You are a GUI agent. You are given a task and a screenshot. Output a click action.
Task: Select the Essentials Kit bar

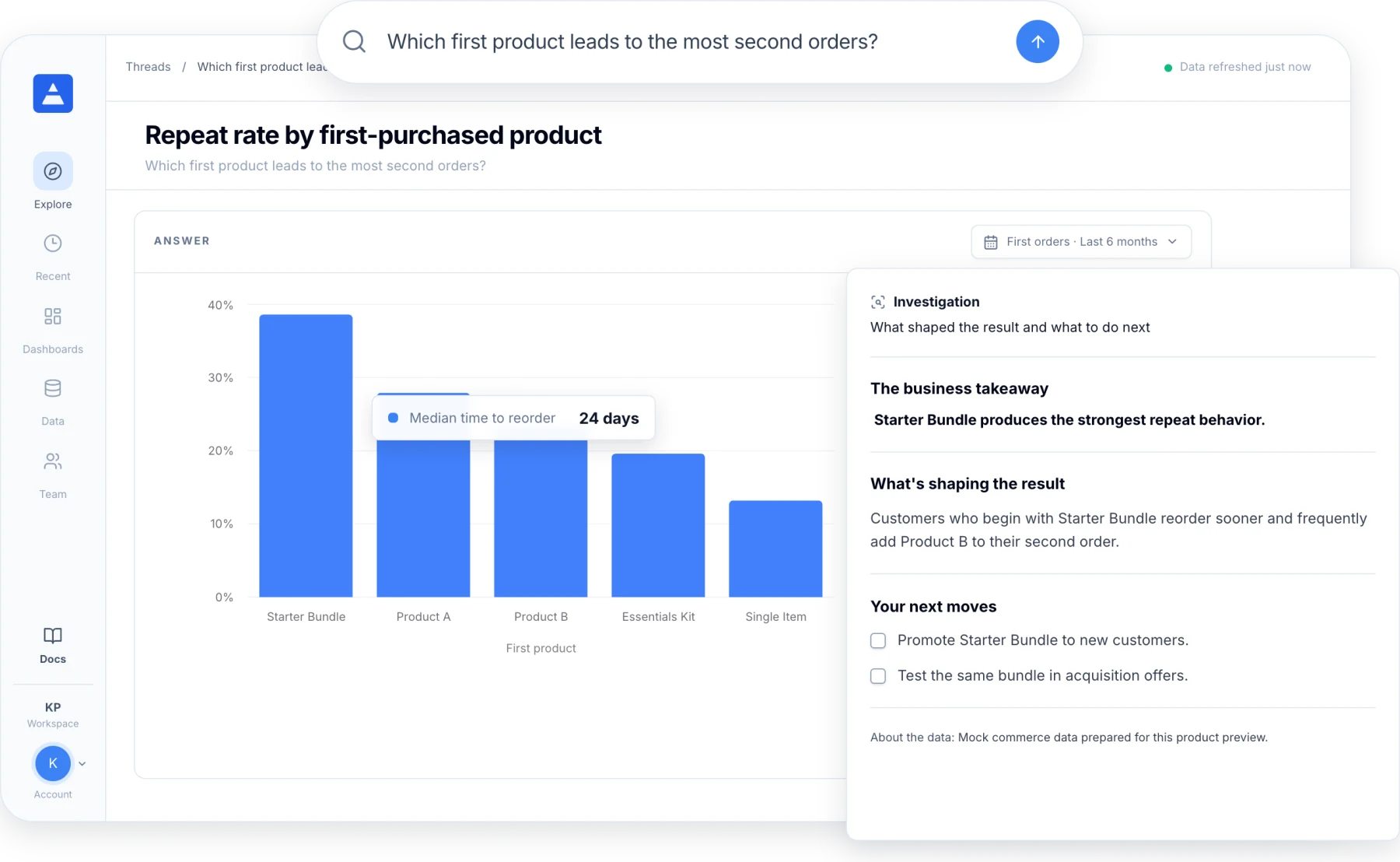click(x=658, y=525)
